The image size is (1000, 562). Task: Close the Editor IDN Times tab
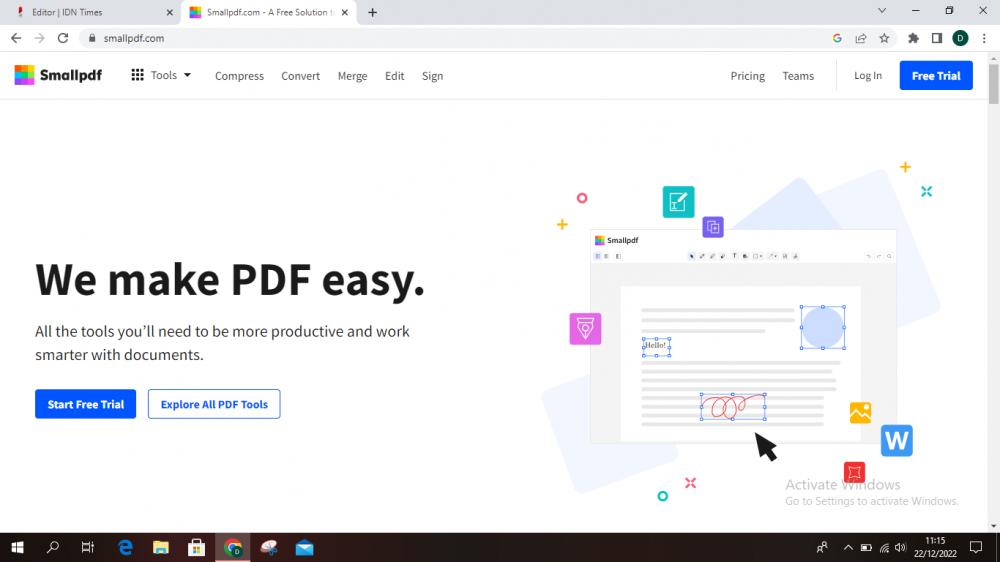coord(170,12)
